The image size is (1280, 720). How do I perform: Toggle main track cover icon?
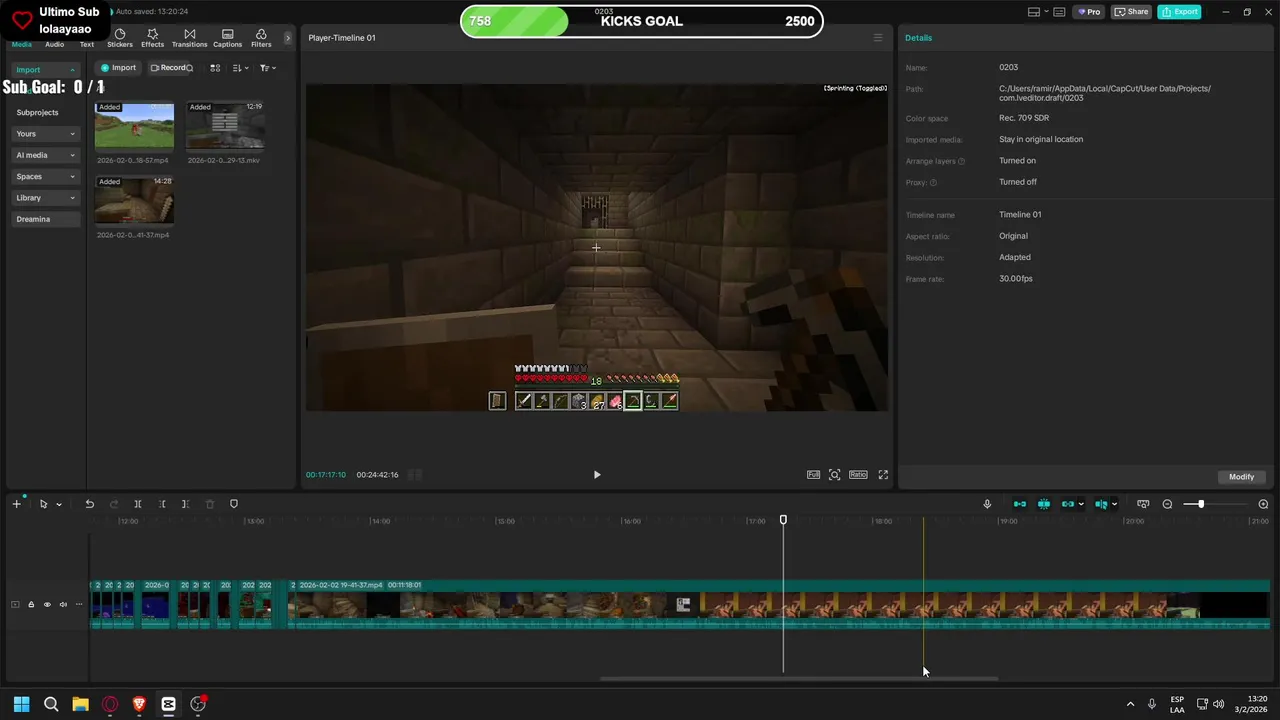pos(15,604)
